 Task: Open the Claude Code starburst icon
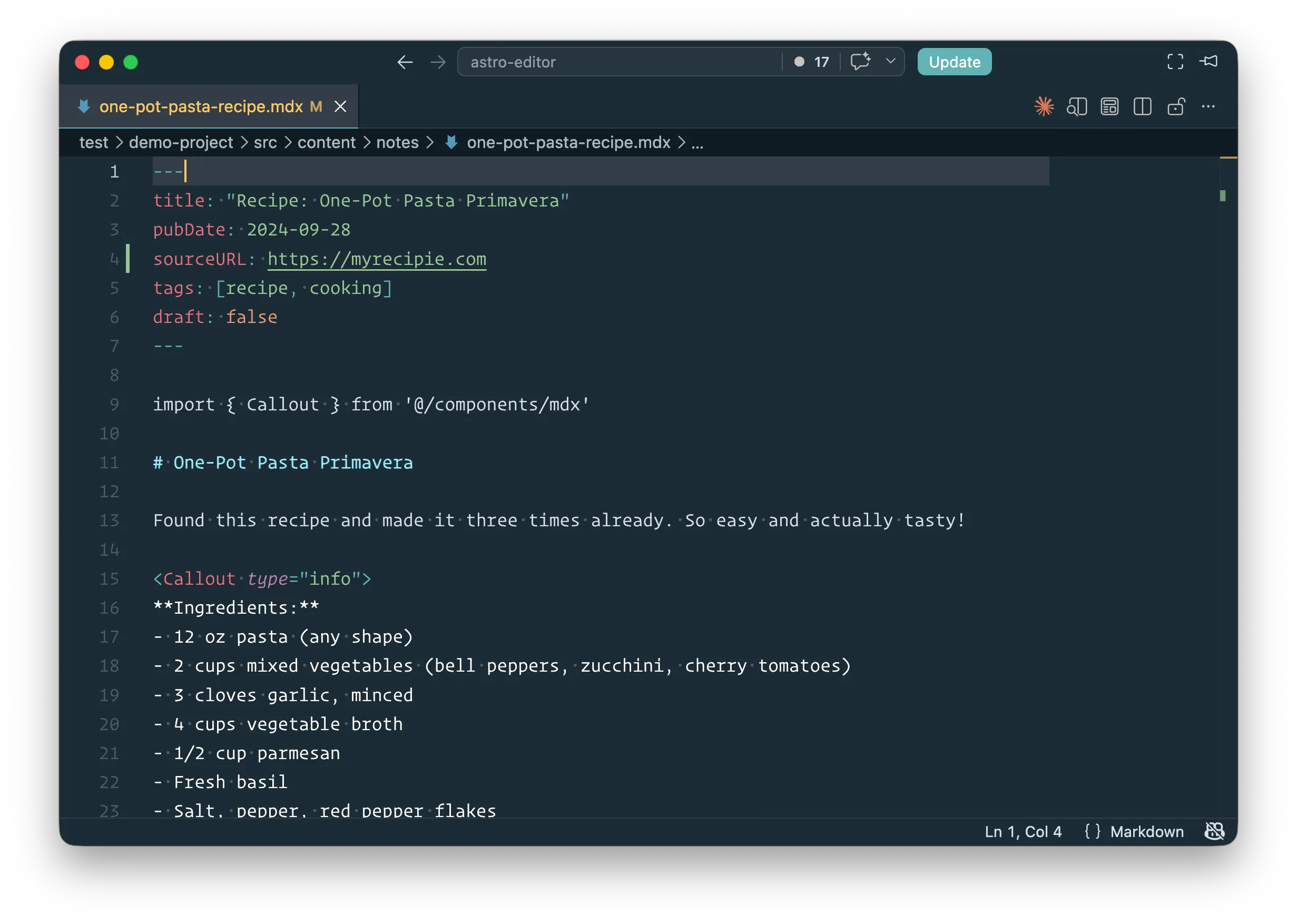coord(1044,106)
